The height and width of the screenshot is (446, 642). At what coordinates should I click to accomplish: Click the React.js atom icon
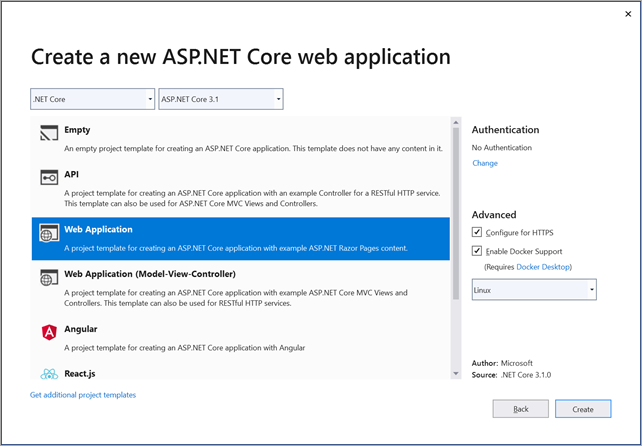pos(49,374)
